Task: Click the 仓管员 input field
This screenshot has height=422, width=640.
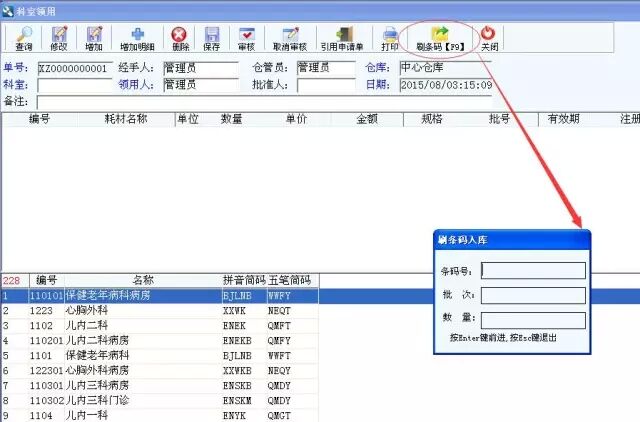Action: tap(327, 68)
